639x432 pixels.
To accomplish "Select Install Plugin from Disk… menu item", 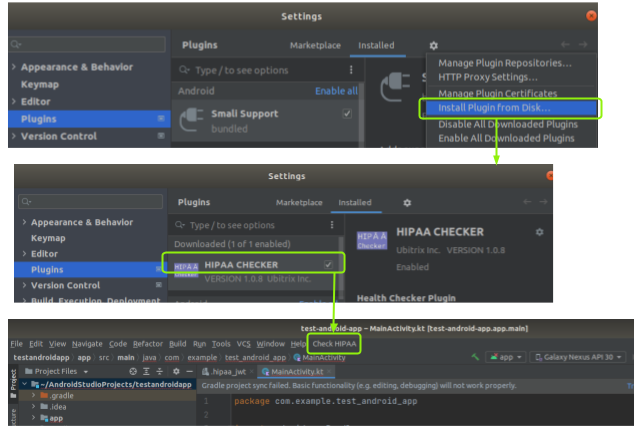I will (512, 108).
